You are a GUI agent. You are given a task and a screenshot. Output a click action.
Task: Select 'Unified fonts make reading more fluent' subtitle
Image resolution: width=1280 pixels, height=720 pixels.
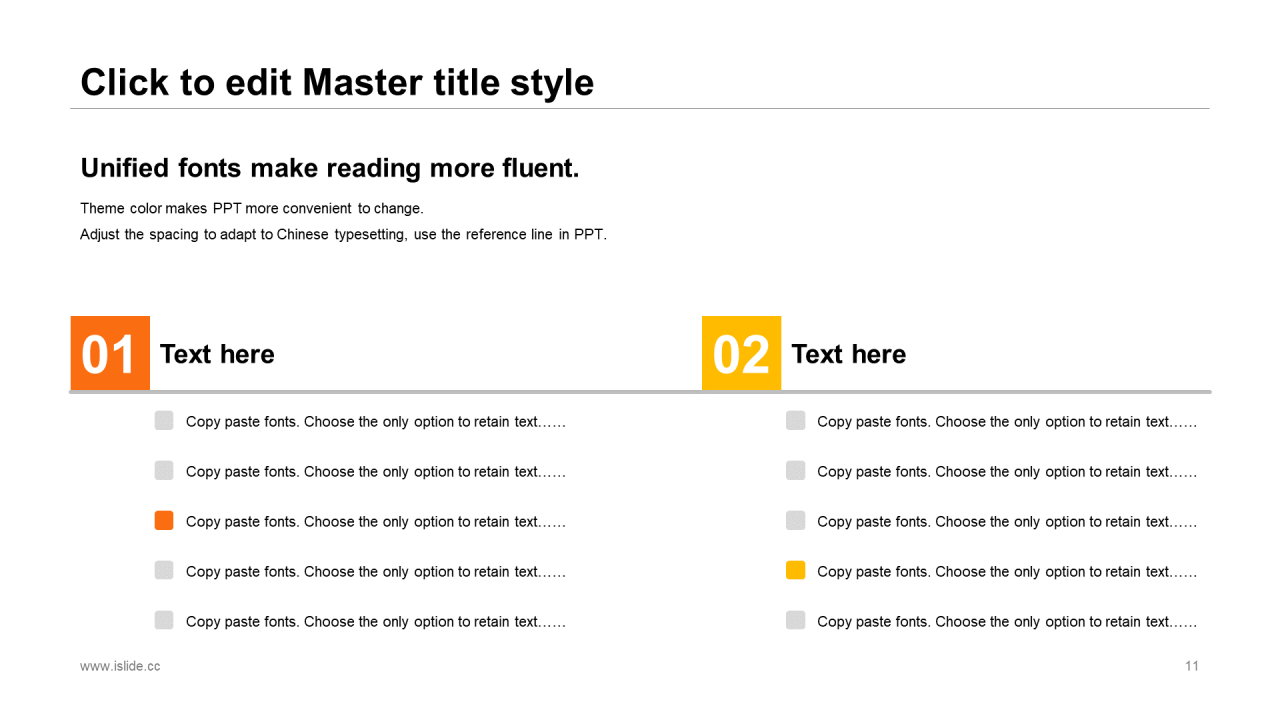330,168
